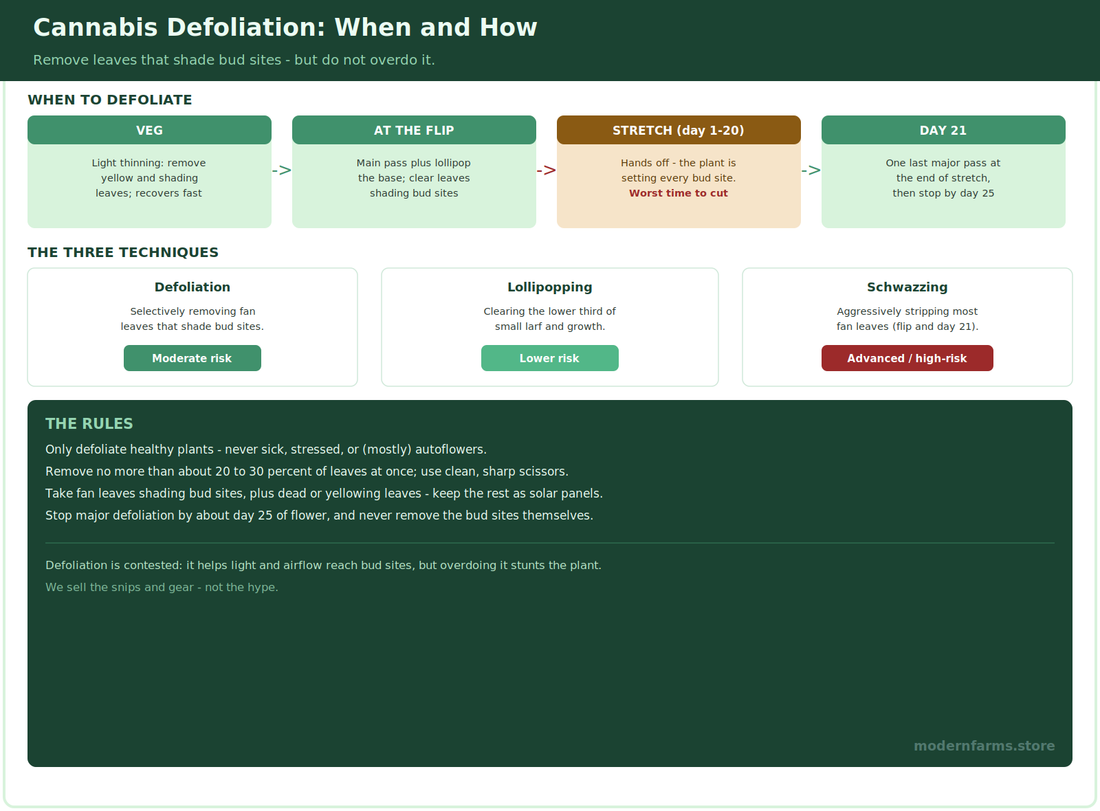Select the AT THE FLIP stage header
1100x811 pixels.
[414, 130]
